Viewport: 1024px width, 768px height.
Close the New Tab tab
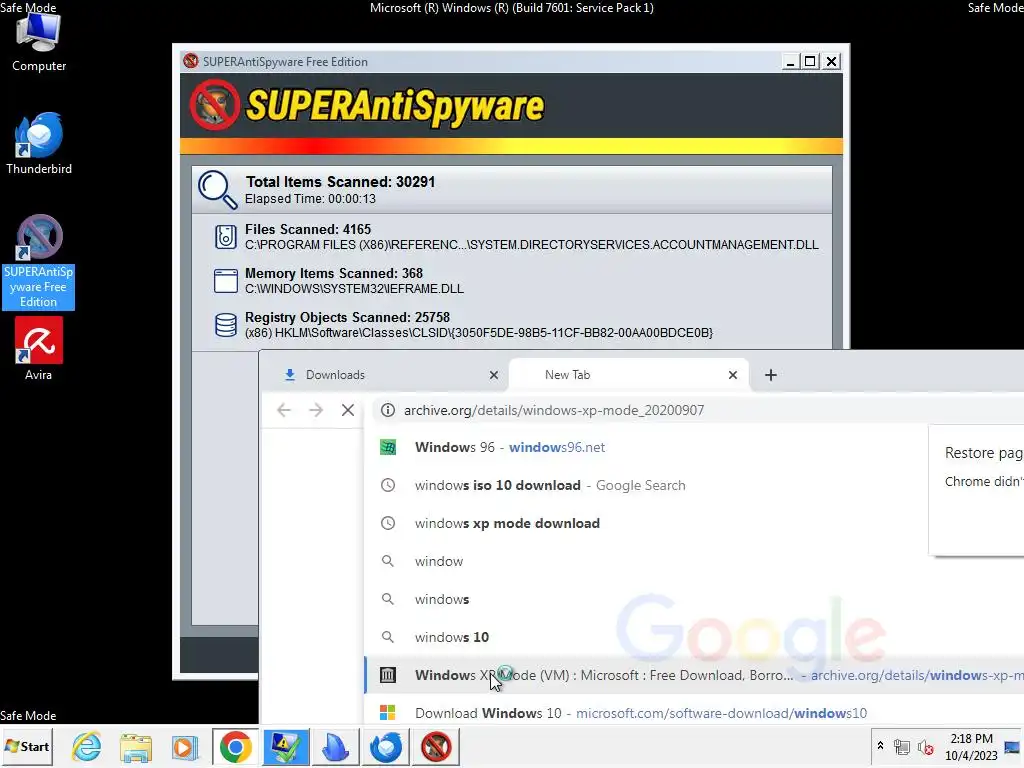733,375
